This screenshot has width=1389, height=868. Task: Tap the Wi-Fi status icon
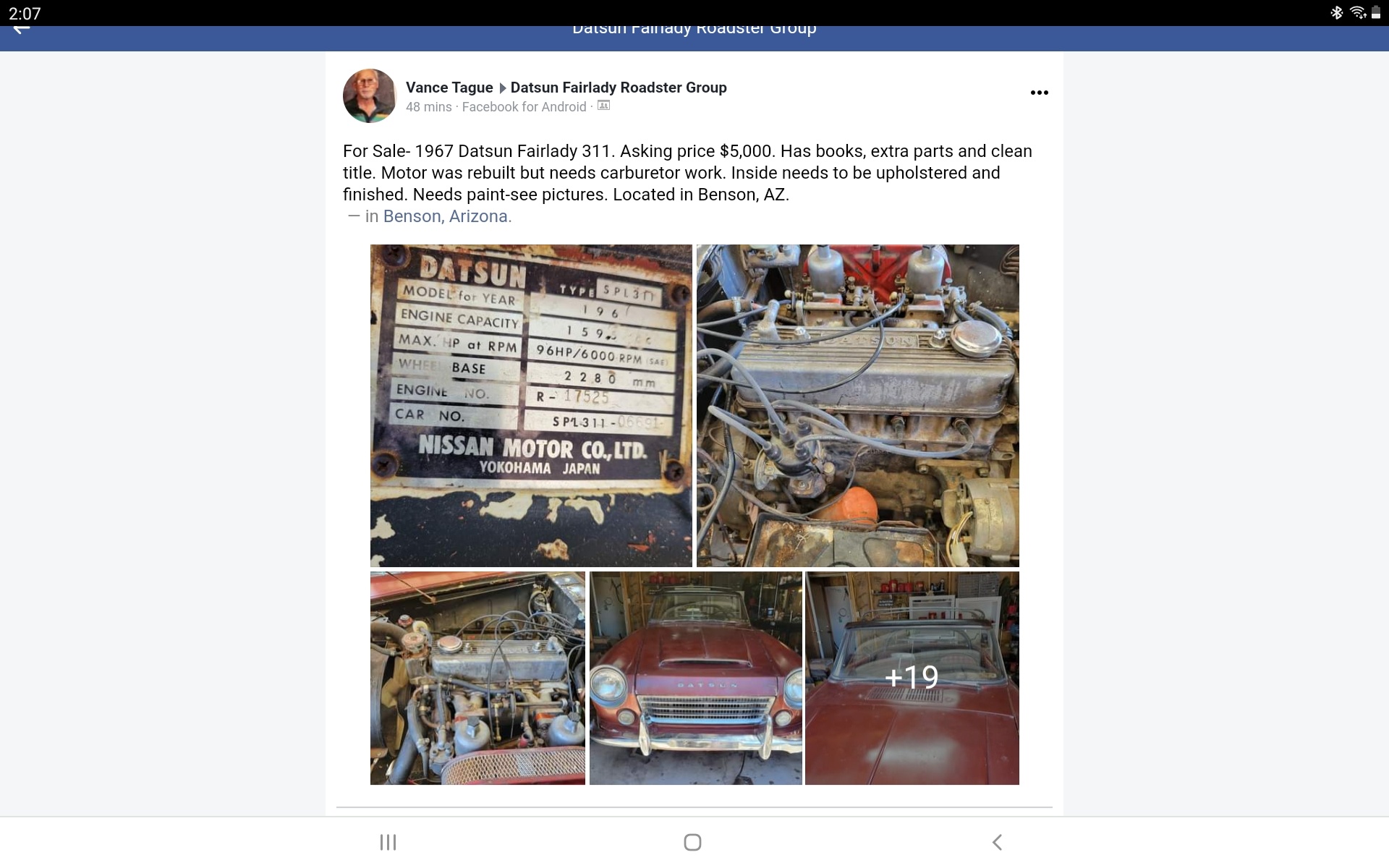(1357, 13)
